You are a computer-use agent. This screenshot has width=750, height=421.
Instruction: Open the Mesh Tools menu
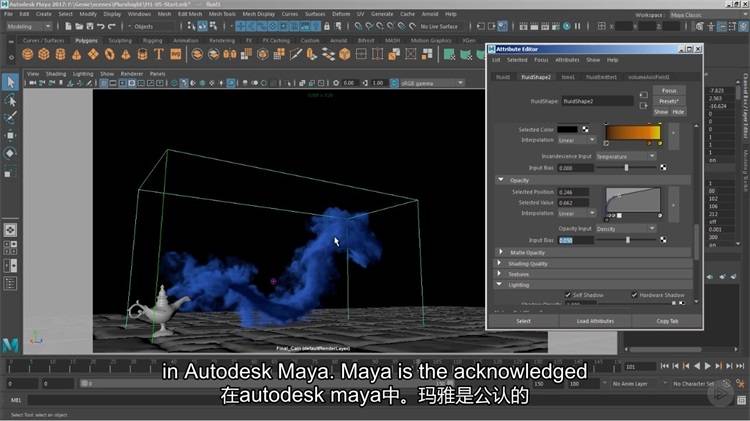[222, 14]
